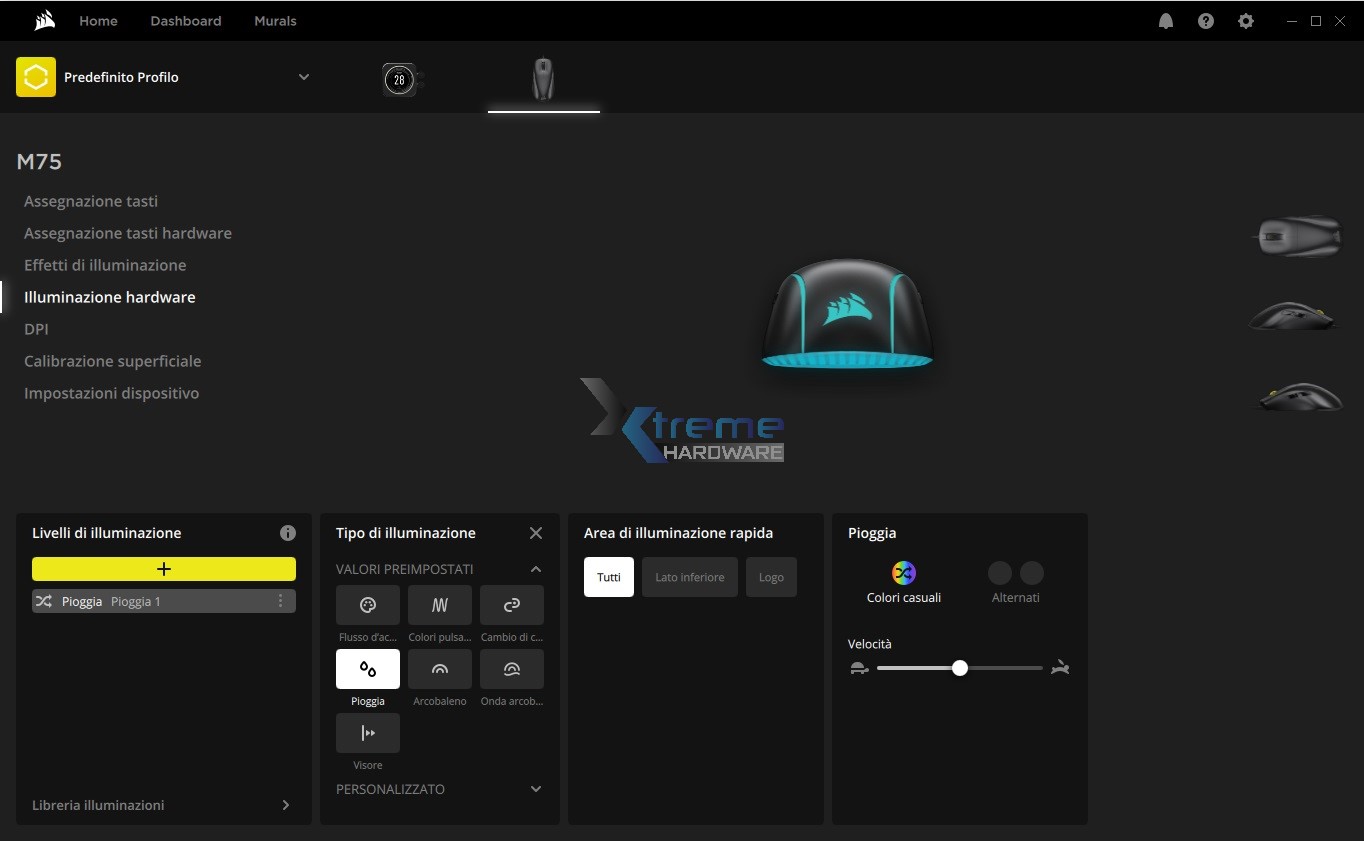Screen dimensions: 1364x841
Task: Collapse the VALORI PREIMPOSTATI section
Action: click(536, 568)
